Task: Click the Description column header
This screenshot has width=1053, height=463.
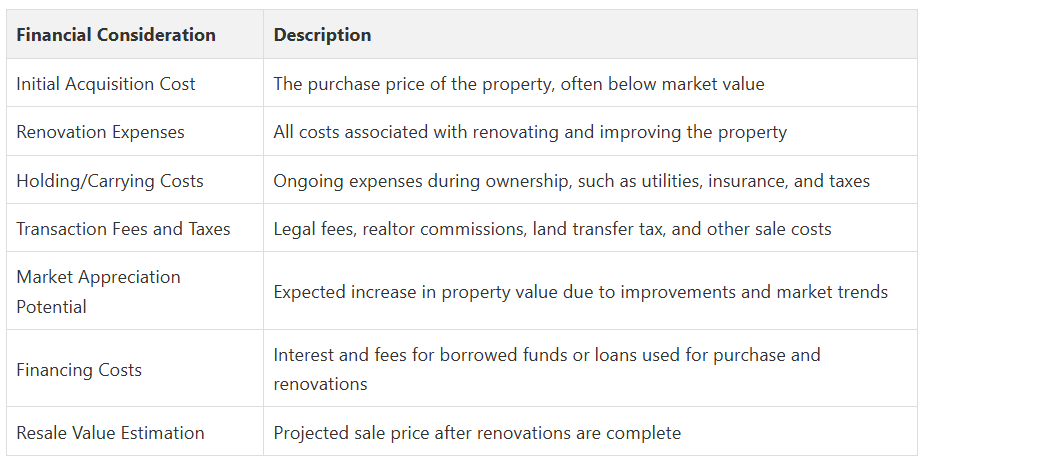Action: pos(322,35)
